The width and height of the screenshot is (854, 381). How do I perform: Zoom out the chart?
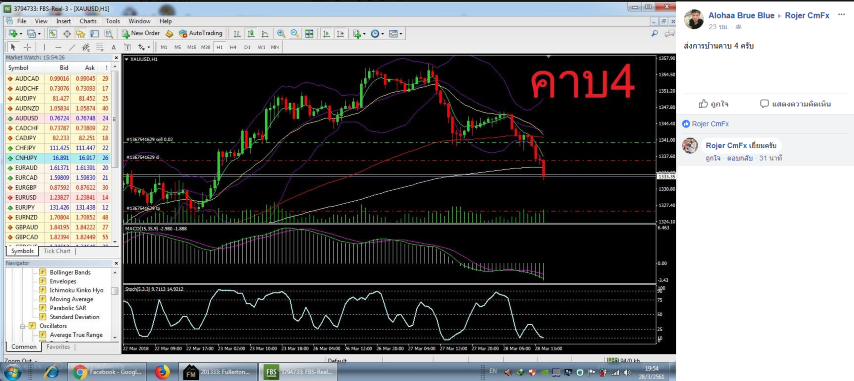[x=295, y=33]
